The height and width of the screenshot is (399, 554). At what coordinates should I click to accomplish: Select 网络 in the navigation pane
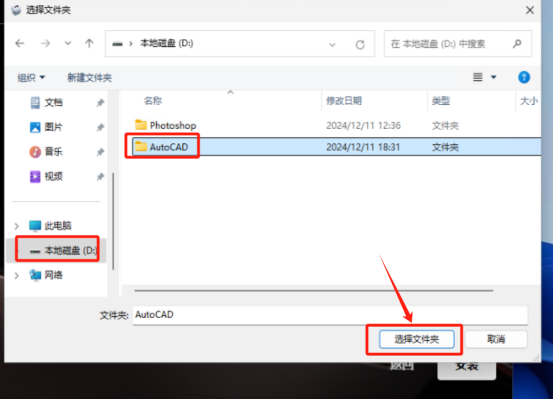46,275
